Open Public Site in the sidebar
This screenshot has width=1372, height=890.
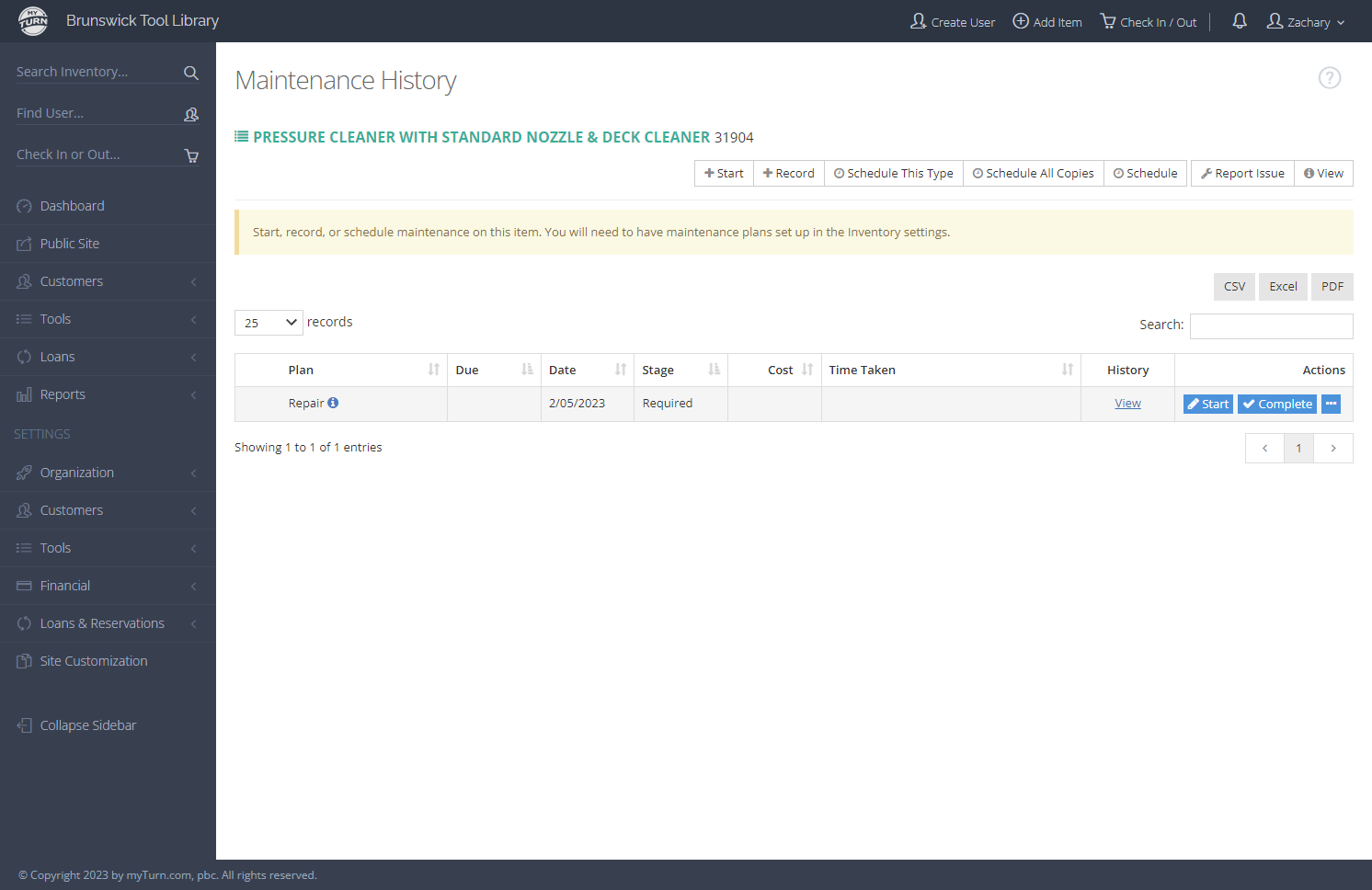pyautogui.click(x=108, y=244)
